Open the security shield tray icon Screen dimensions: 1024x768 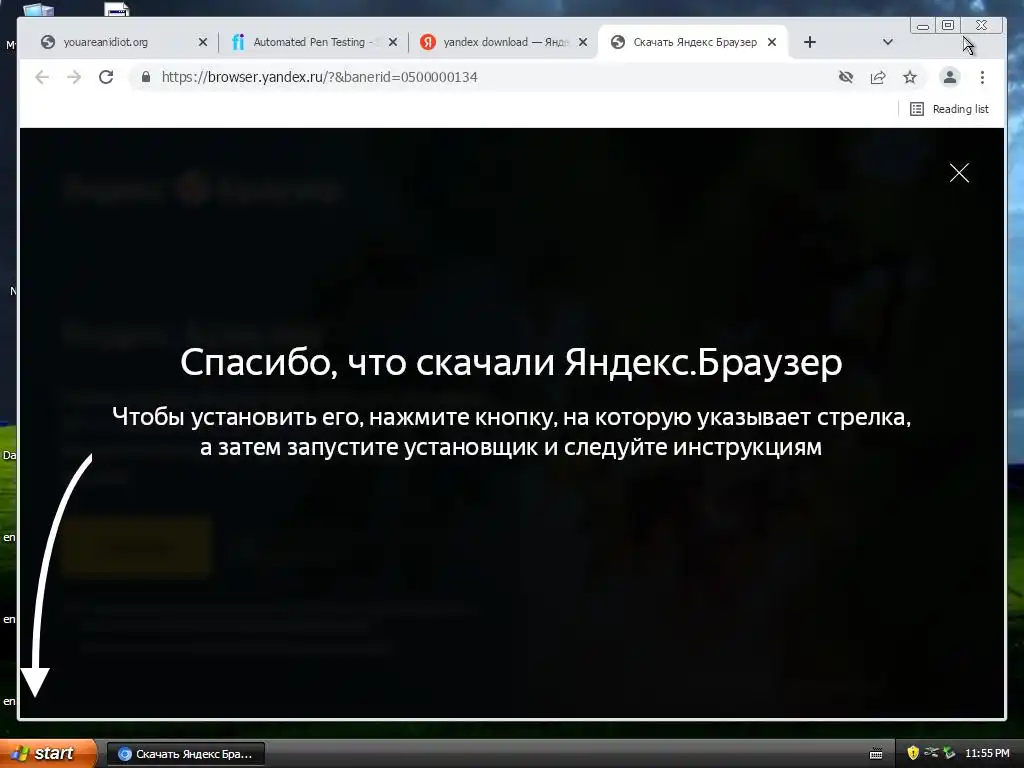(912, 753)
